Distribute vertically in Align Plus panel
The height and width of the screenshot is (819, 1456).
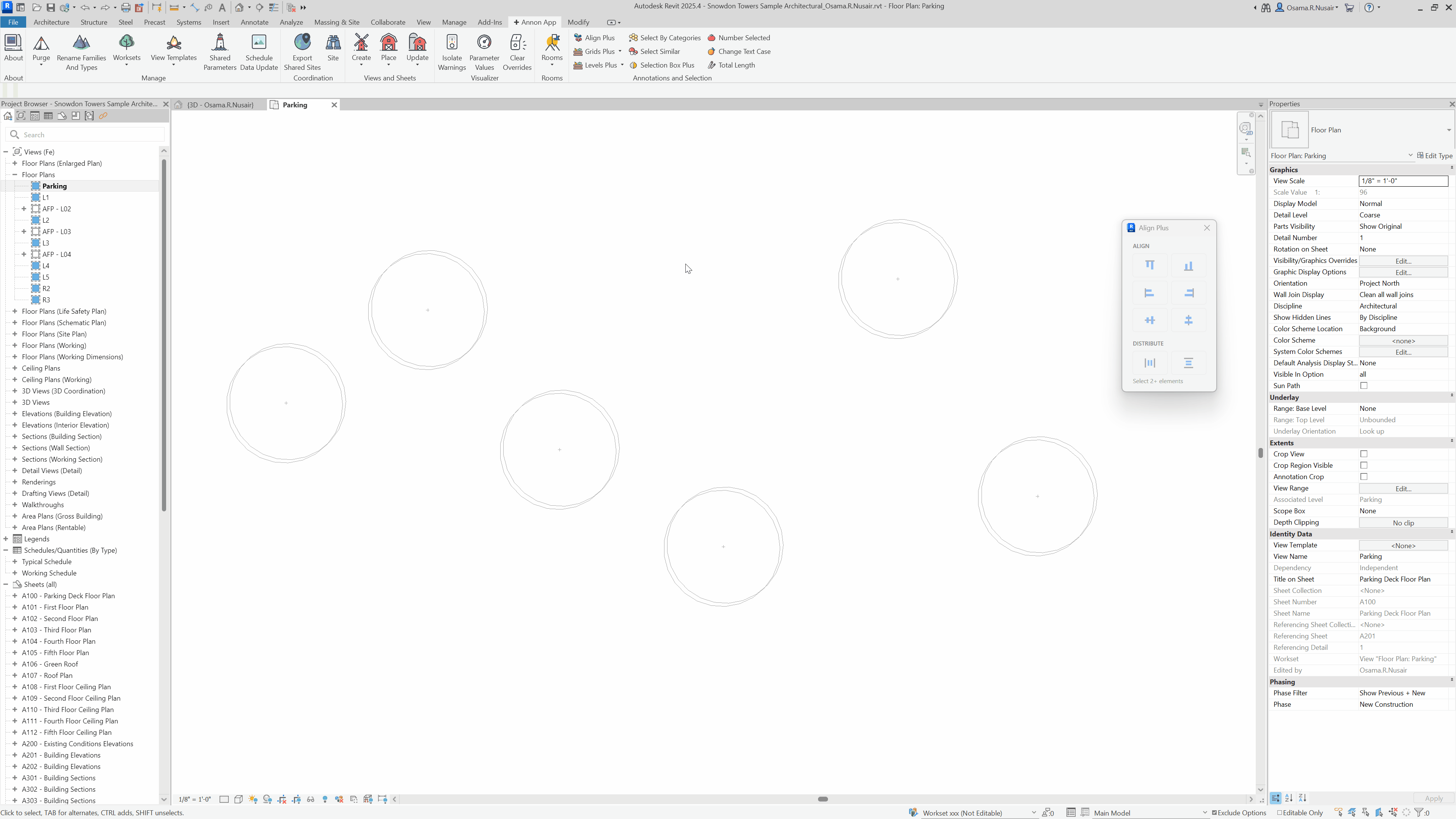pyautogui.click(x=1188, y=363)
